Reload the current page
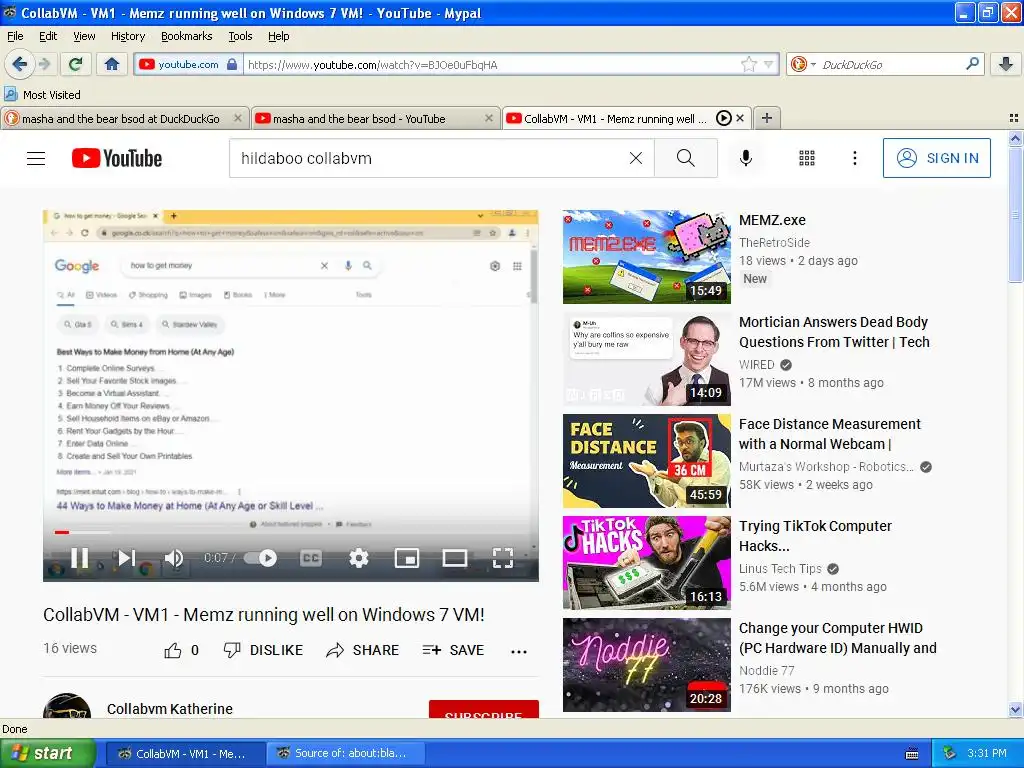 pyautogui.click(x=76, y=64)
